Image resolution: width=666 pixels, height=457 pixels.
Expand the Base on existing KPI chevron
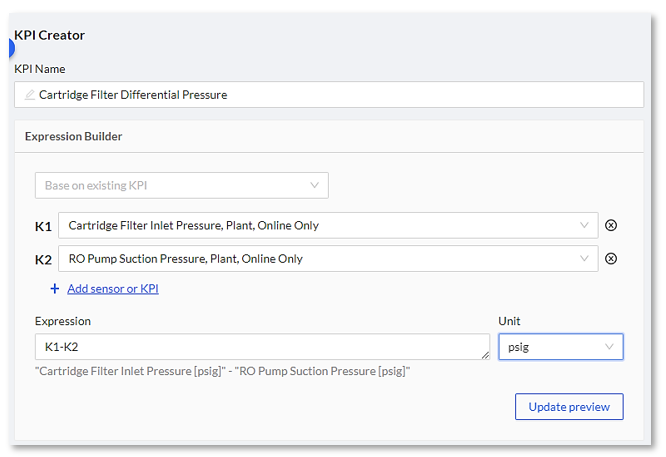[x=314, y=185]
